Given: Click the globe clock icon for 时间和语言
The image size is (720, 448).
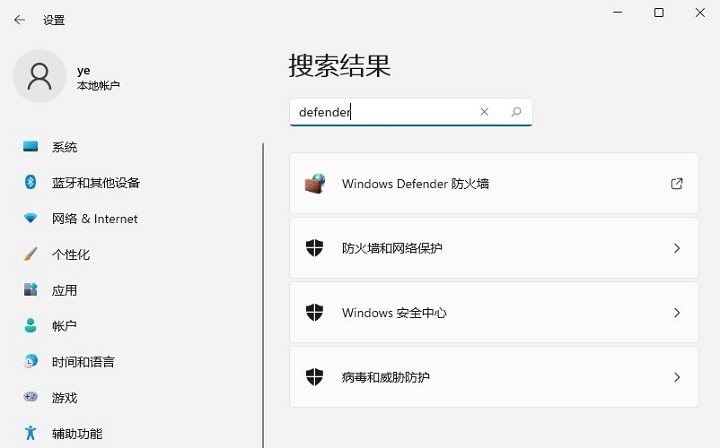Looking at the screenshot, I should (x=31, y=361).
